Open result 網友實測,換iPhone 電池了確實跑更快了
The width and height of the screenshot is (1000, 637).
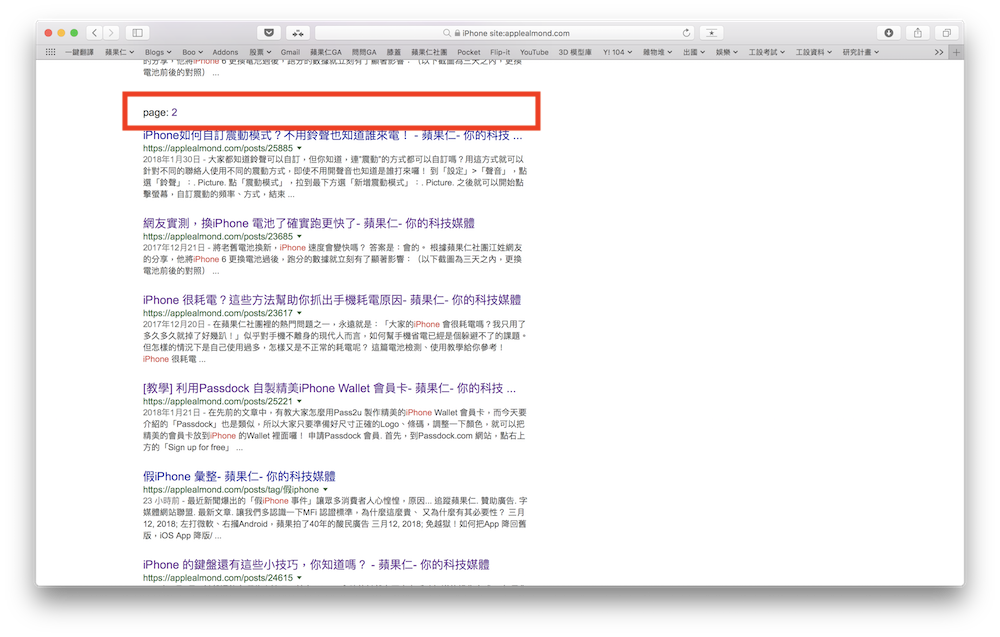(309, 223)
